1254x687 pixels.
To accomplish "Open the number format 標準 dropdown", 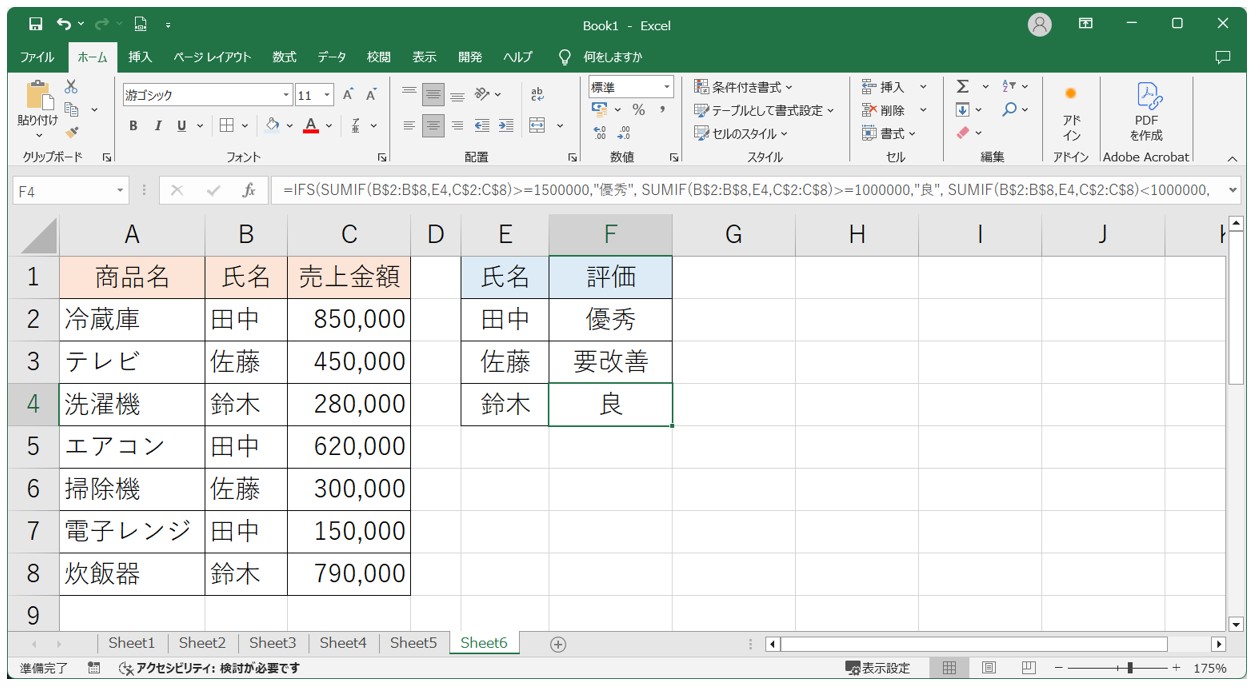I will pos(667,87).
